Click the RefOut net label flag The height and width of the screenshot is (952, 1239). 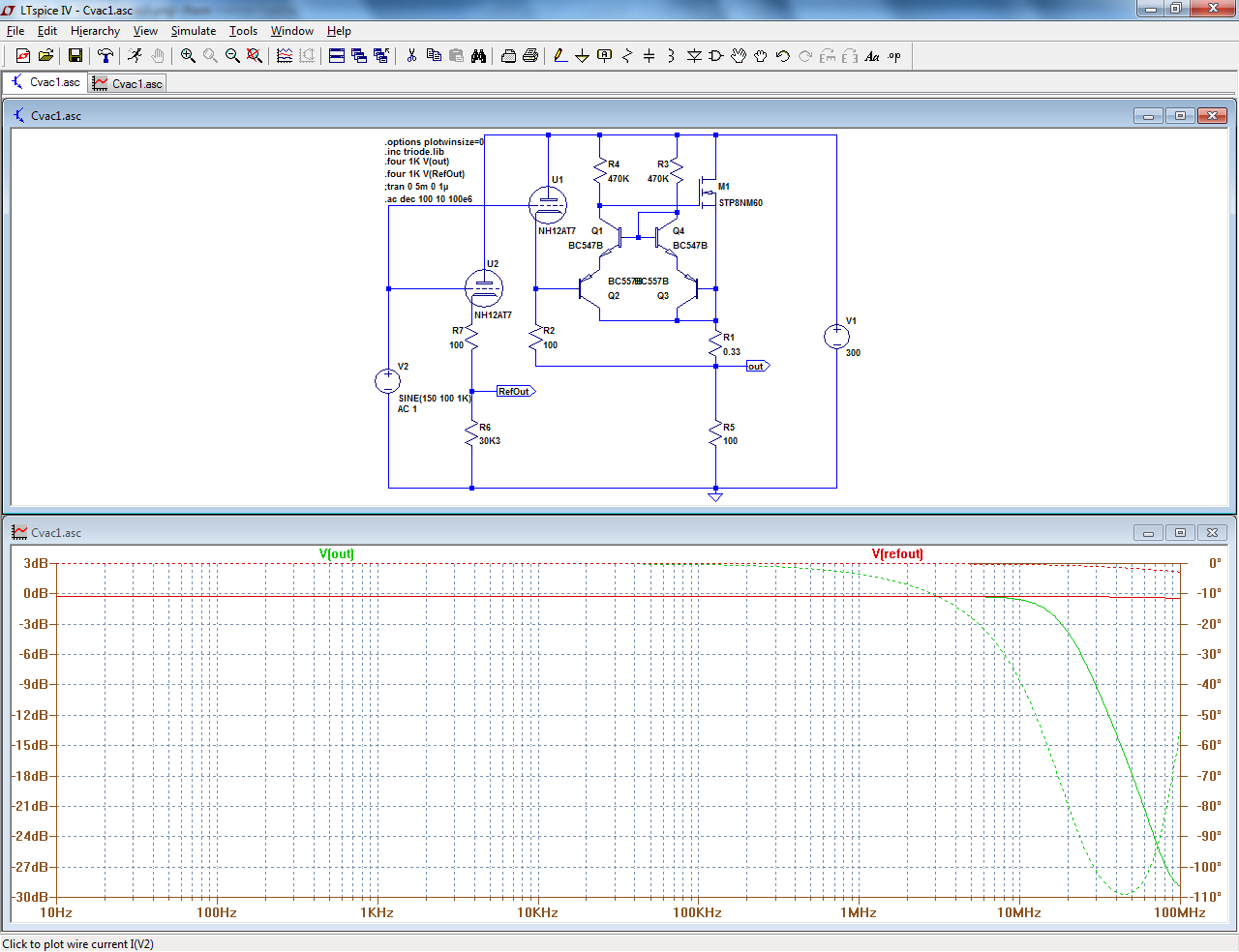coord(516,391)
